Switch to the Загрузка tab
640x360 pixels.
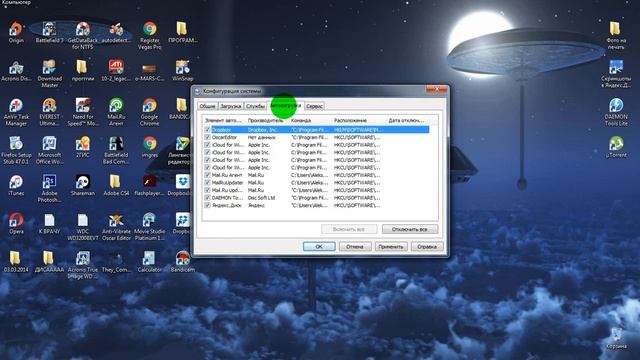tap(231, 106)
